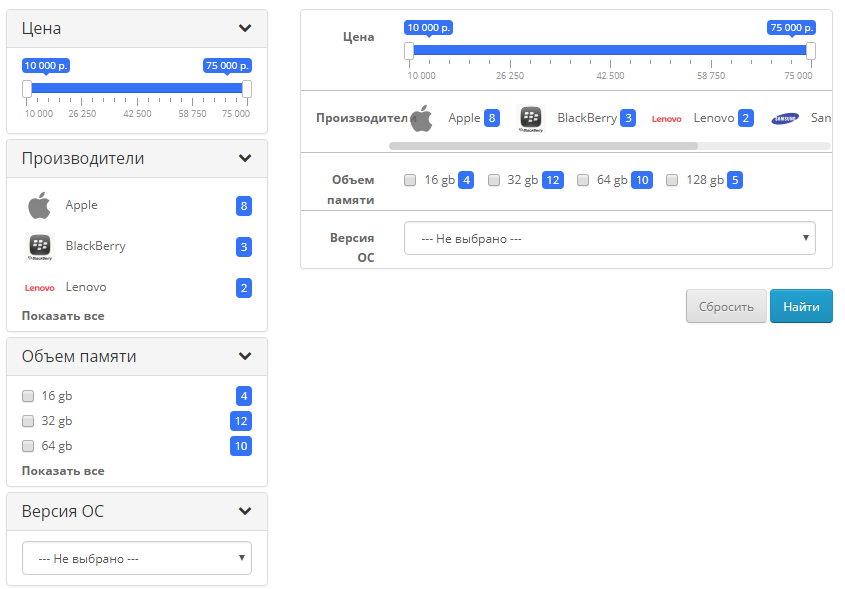Click Показать все under Производители
This screenshot has height=589, width=845.
coord(63,316)
